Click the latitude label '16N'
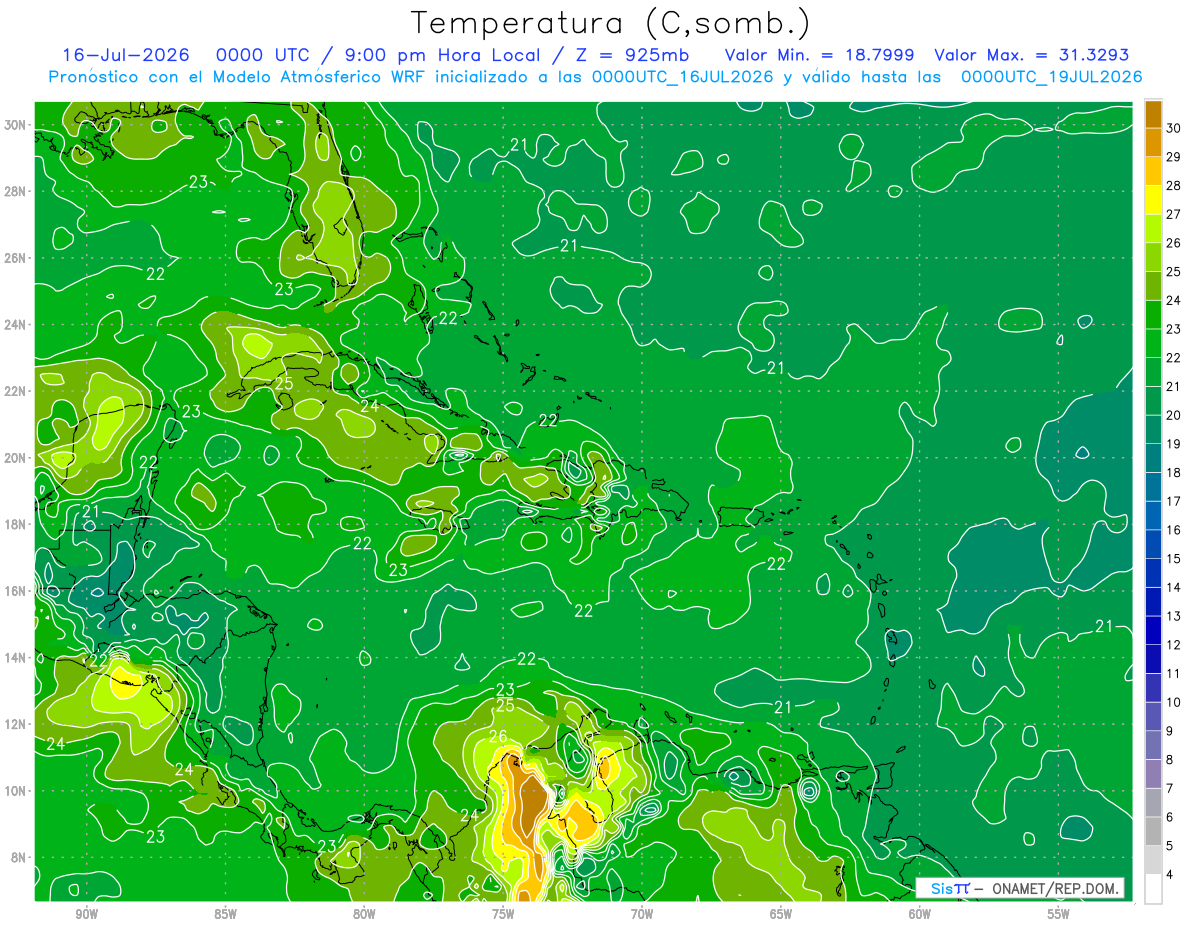 pos(16,591)
